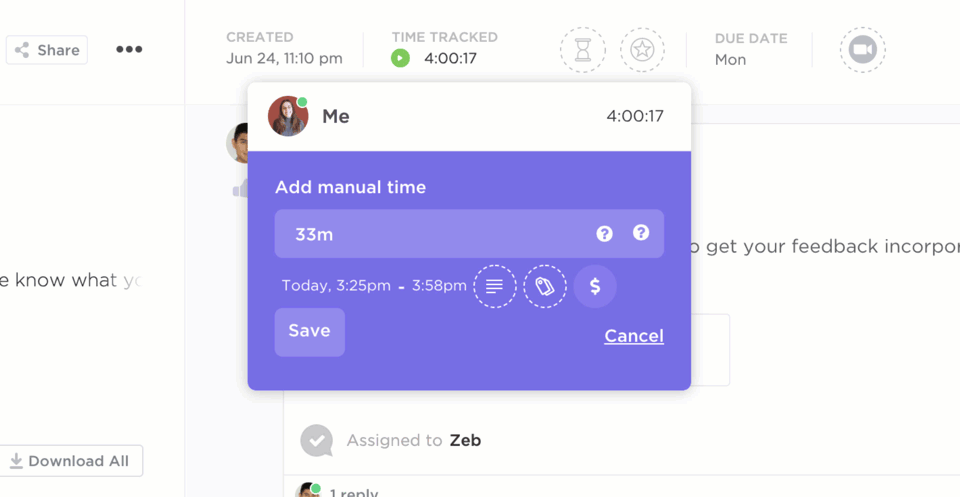Toggle the billable dollar sign

[x=595, y=287]
